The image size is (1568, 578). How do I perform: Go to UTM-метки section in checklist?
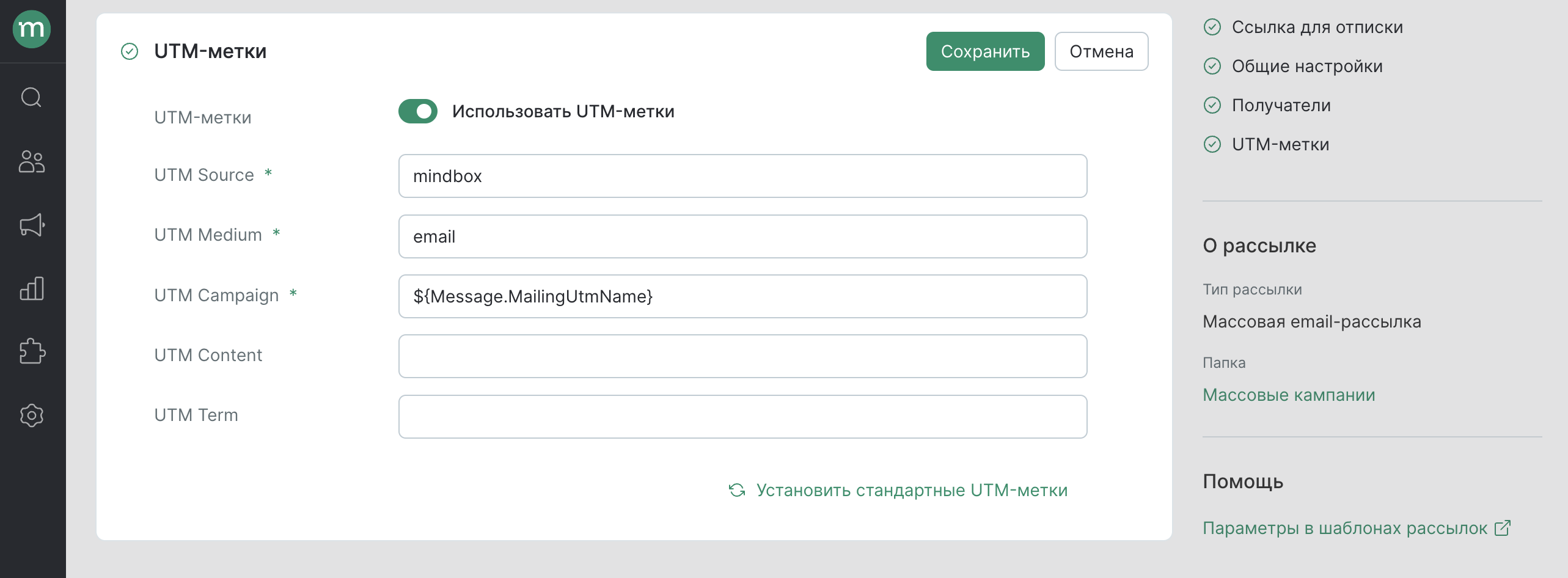pyautogui.click(x=1280, y=144)
